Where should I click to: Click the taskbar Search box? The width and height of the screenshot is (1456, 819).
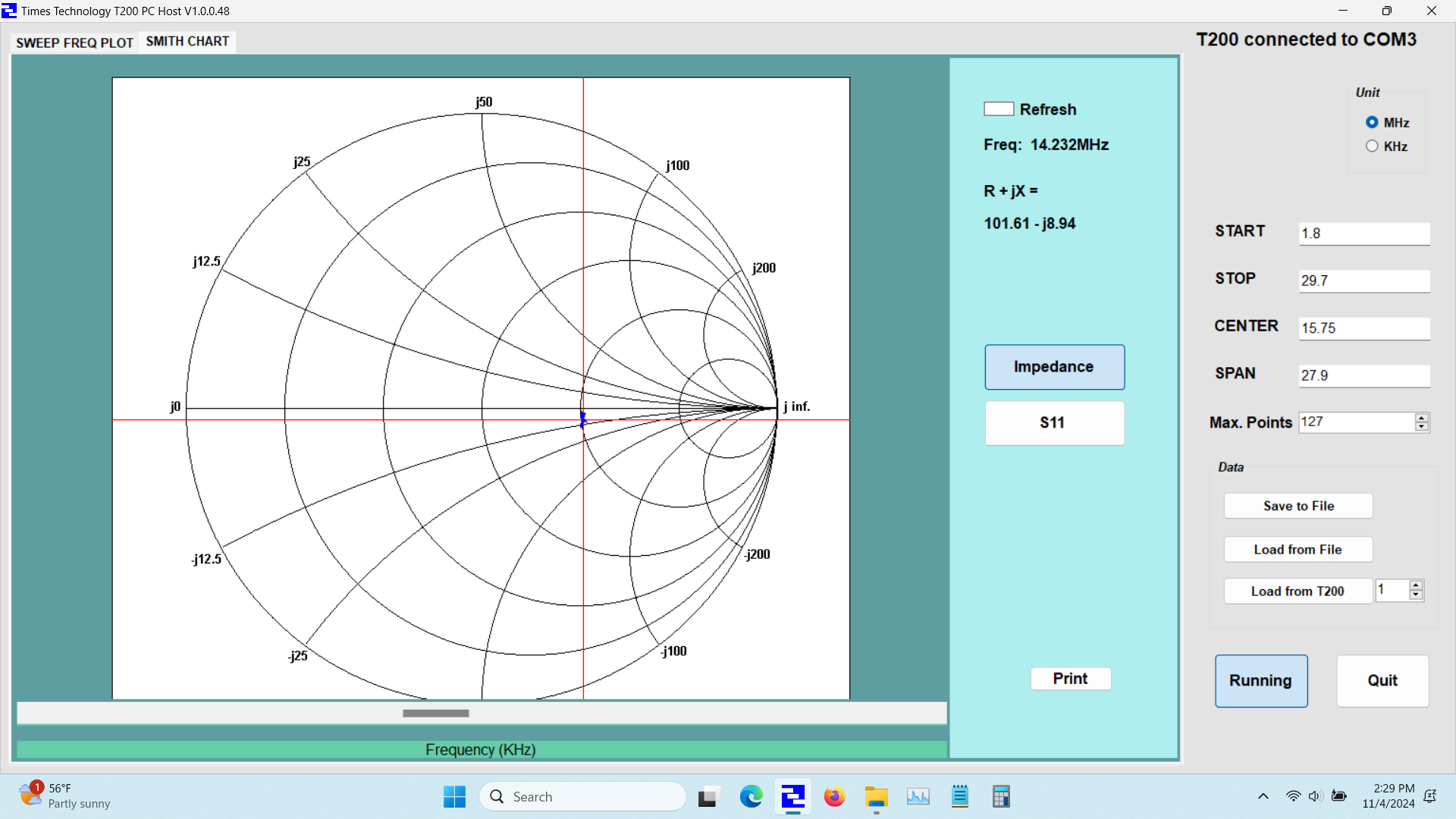(x=582, y=797)
